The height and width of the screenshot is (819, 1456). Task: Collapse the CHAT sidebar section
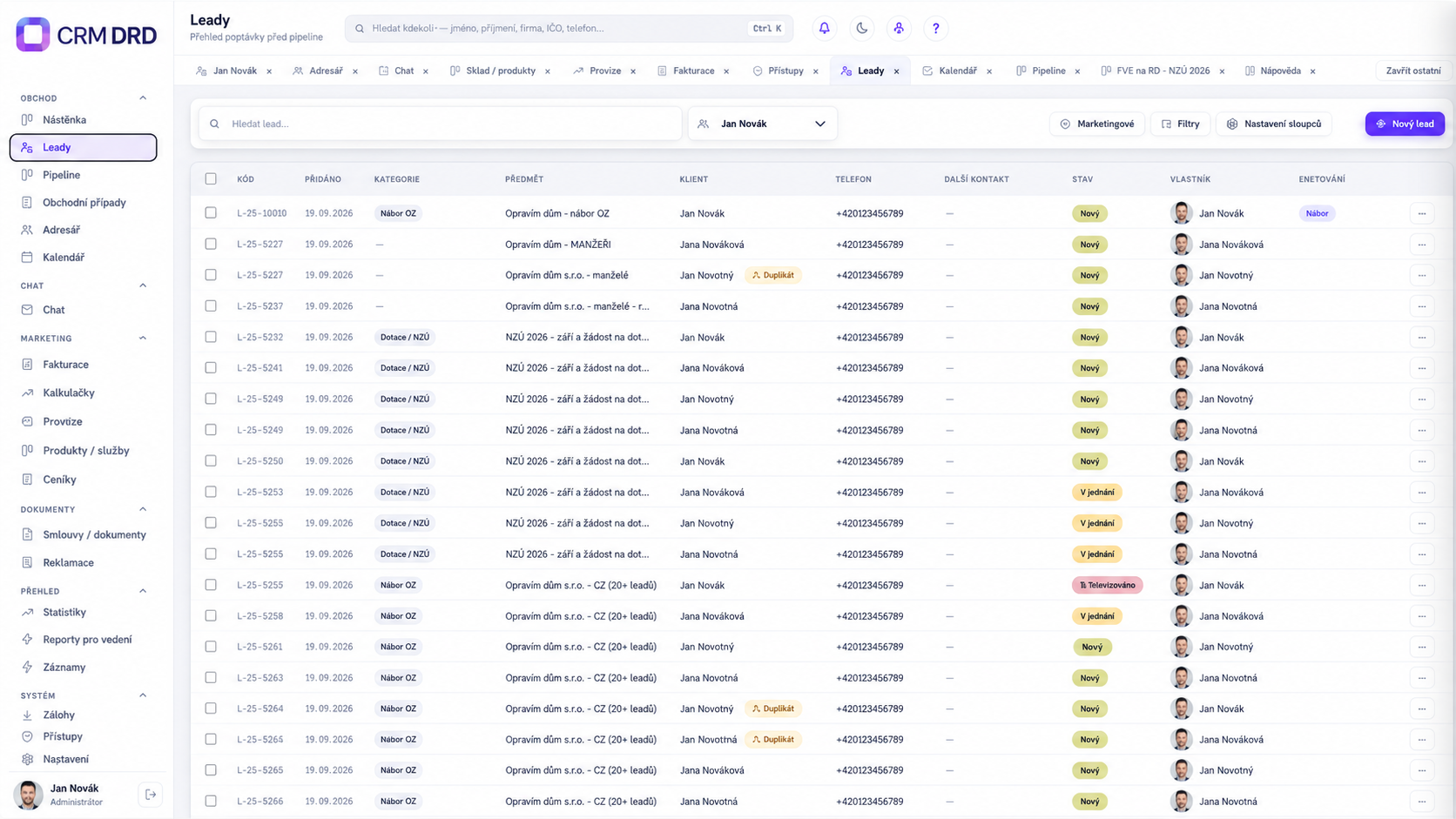pos(143,285)
